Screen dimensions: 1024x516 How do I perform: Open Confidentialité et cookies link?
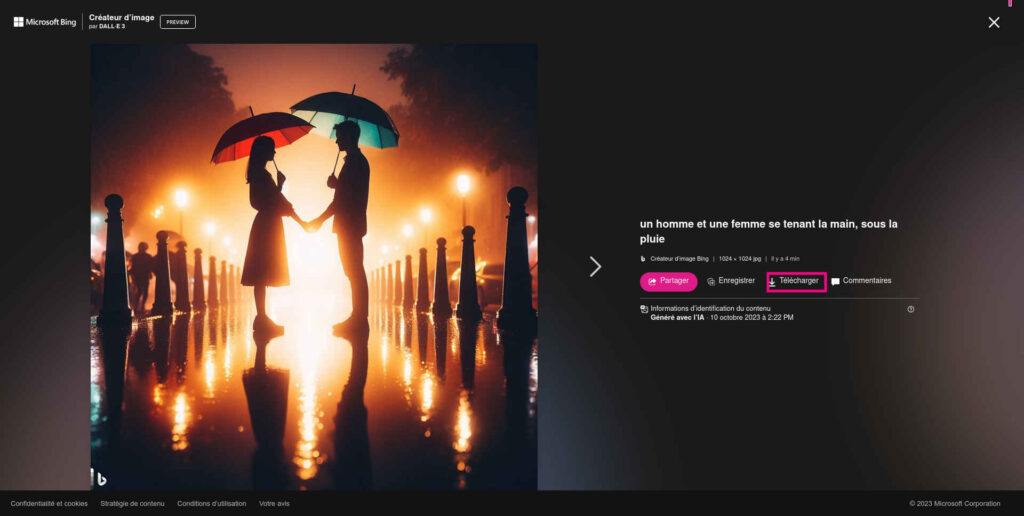49,504
